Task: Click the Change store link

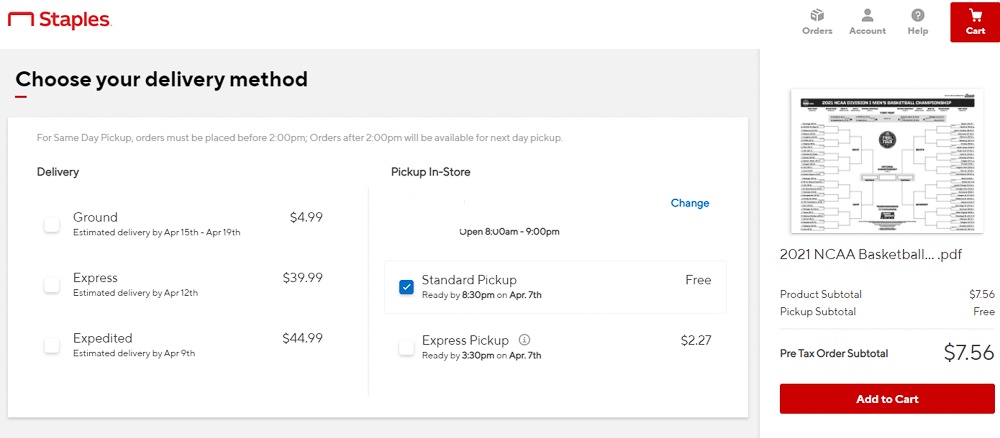Action: point(690,203)
